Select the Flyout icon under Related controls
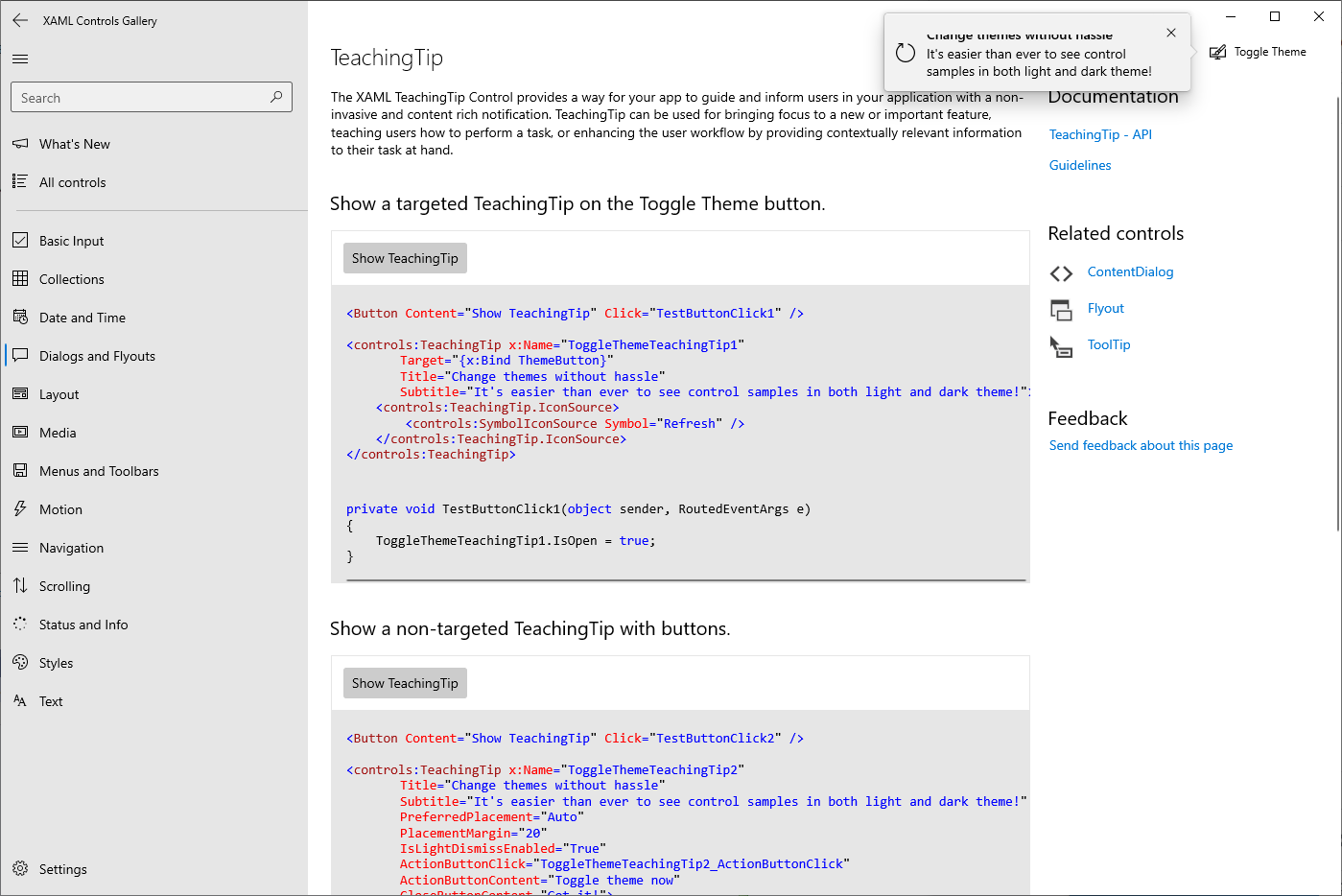The width and height of the screenshot is (1342, 896). [1062, 308]
